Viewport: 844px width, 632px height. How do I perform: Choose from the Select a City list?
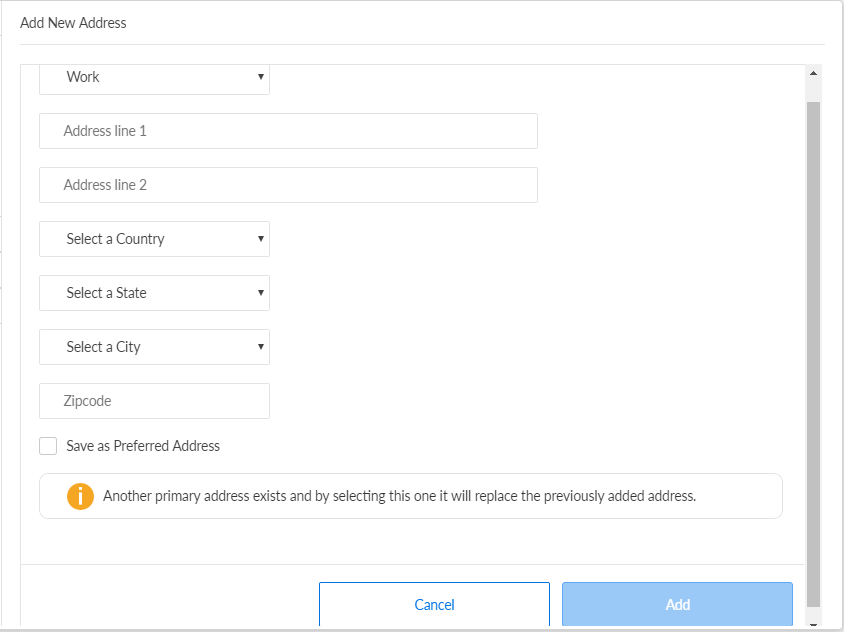(x=154, y=347)
